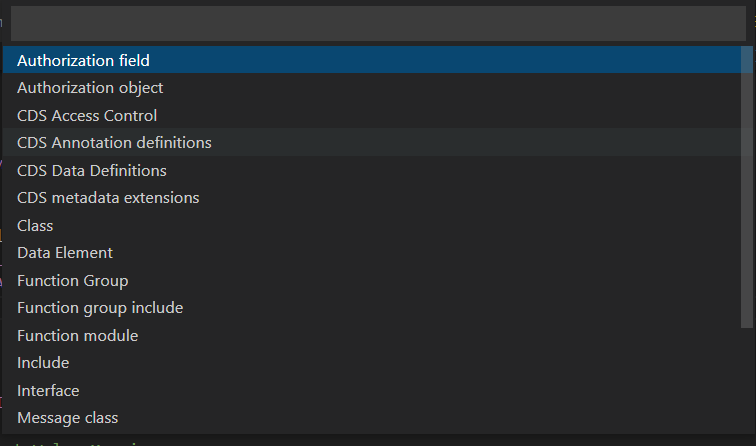Click the list's vertical scrollbar thumb
The height and width of the screenshot is (446, 756).
point(749,186)
